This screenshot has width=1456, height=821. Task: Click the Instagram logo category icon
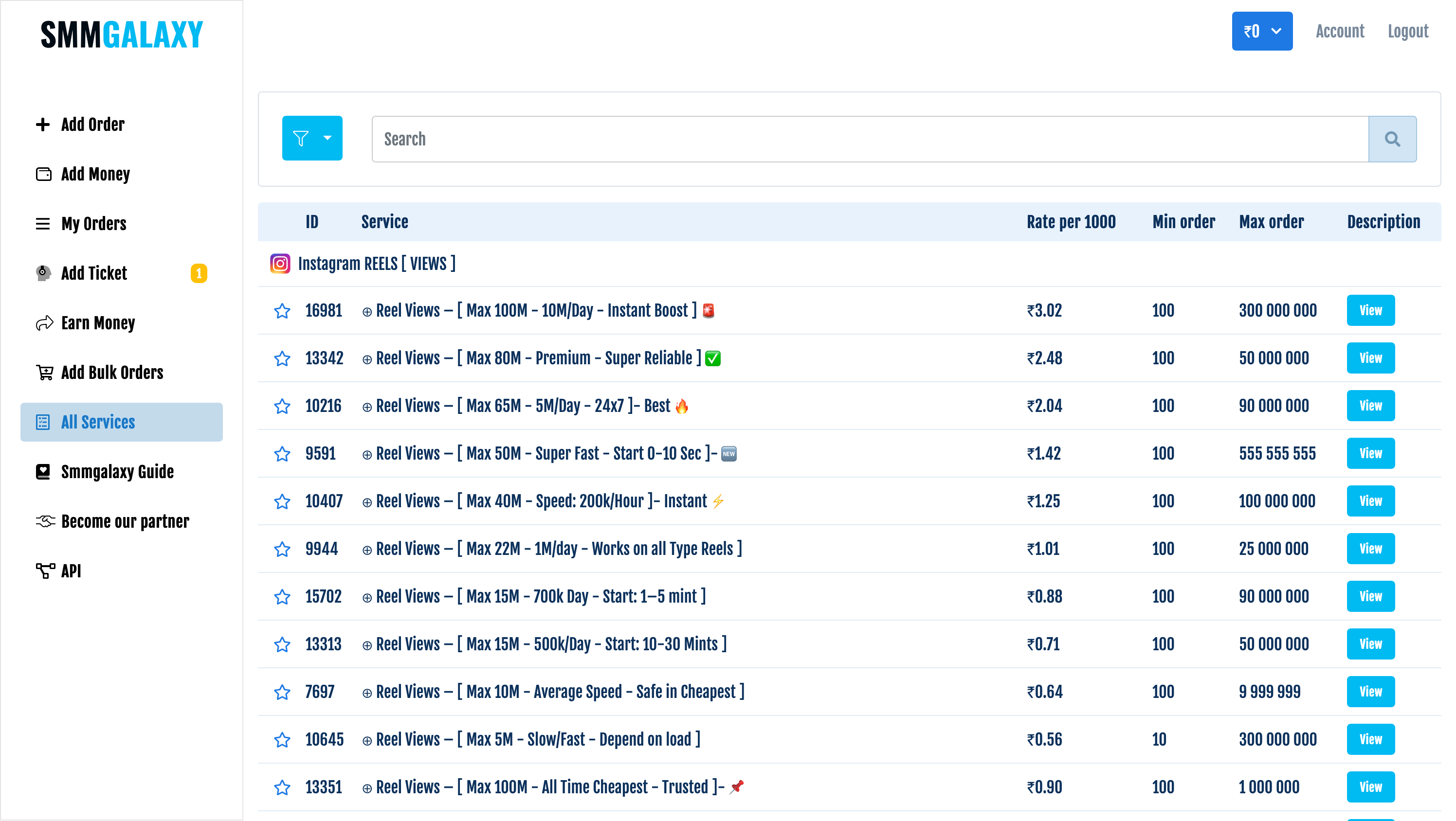tap(280, 264)
